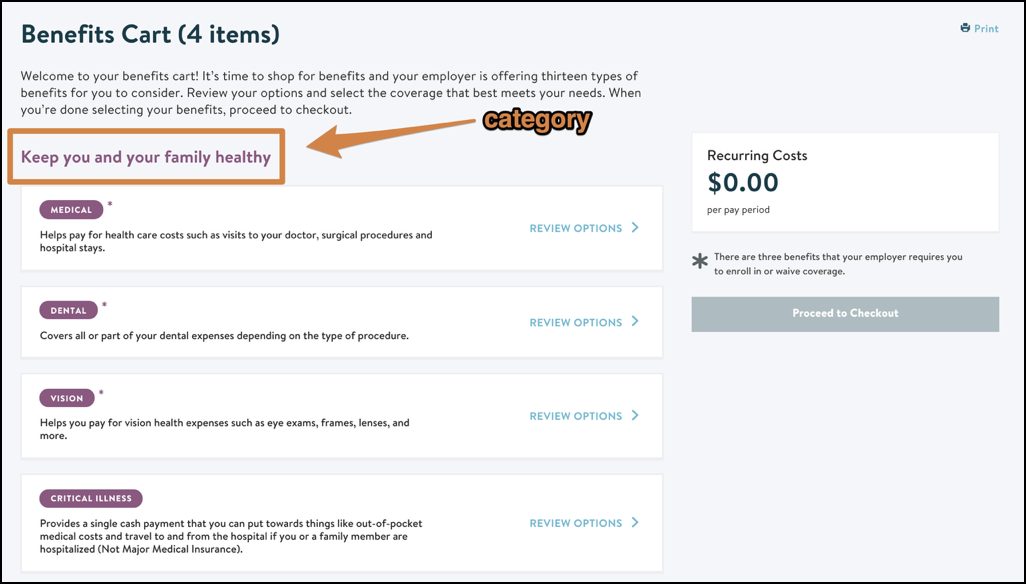Screen dimensions: 1026x584
Task: Click the chevron arrow for Critical Illness options
Action: coord(635,523)
